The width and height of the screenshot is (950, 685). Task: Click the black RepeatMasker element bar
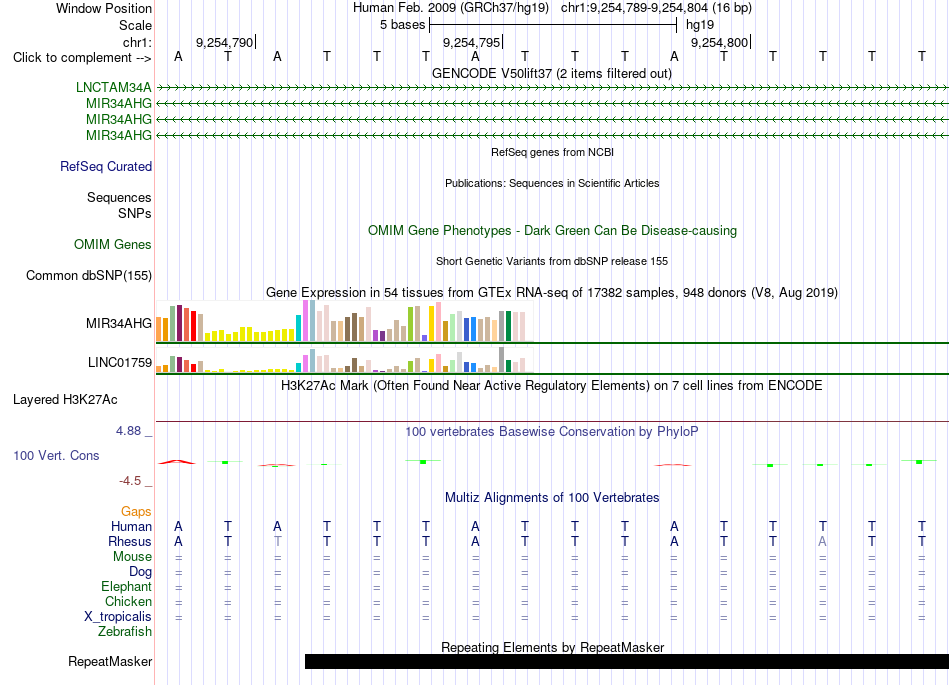pos(627,661)
